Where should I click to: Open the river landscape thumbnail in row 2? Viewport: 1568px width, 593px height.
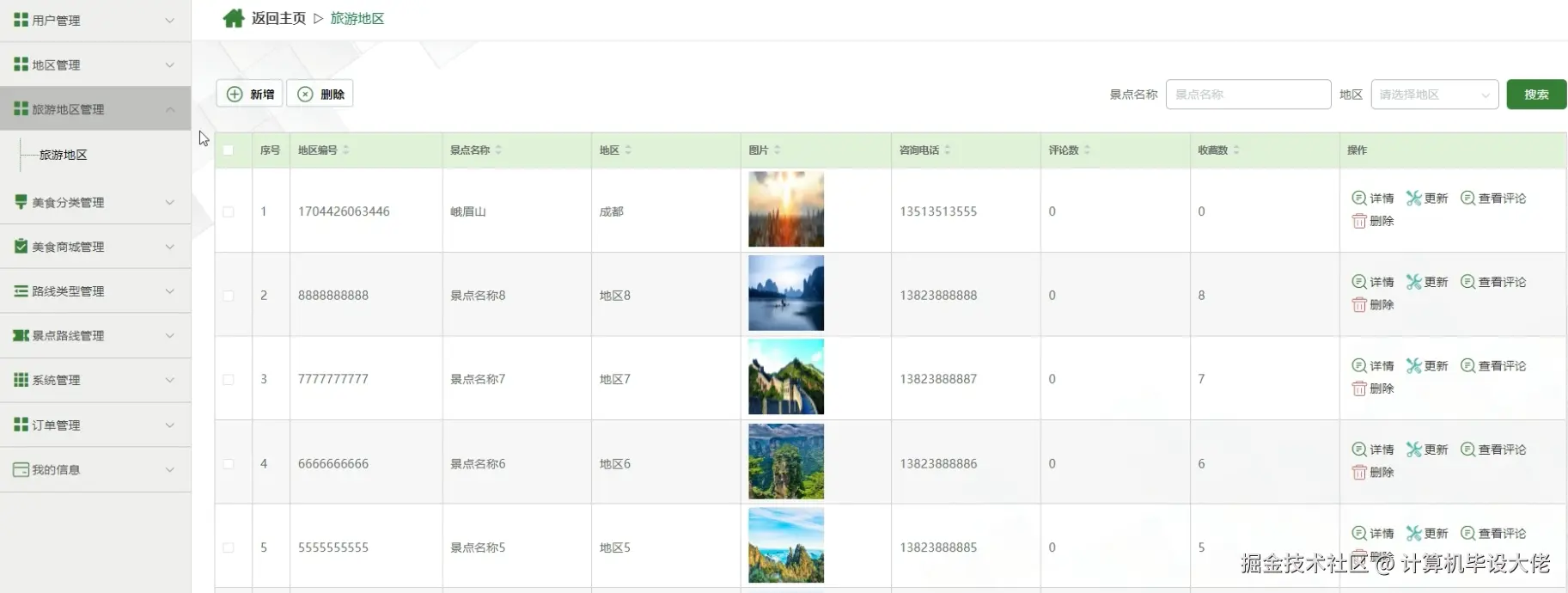[x=786, y=293]
